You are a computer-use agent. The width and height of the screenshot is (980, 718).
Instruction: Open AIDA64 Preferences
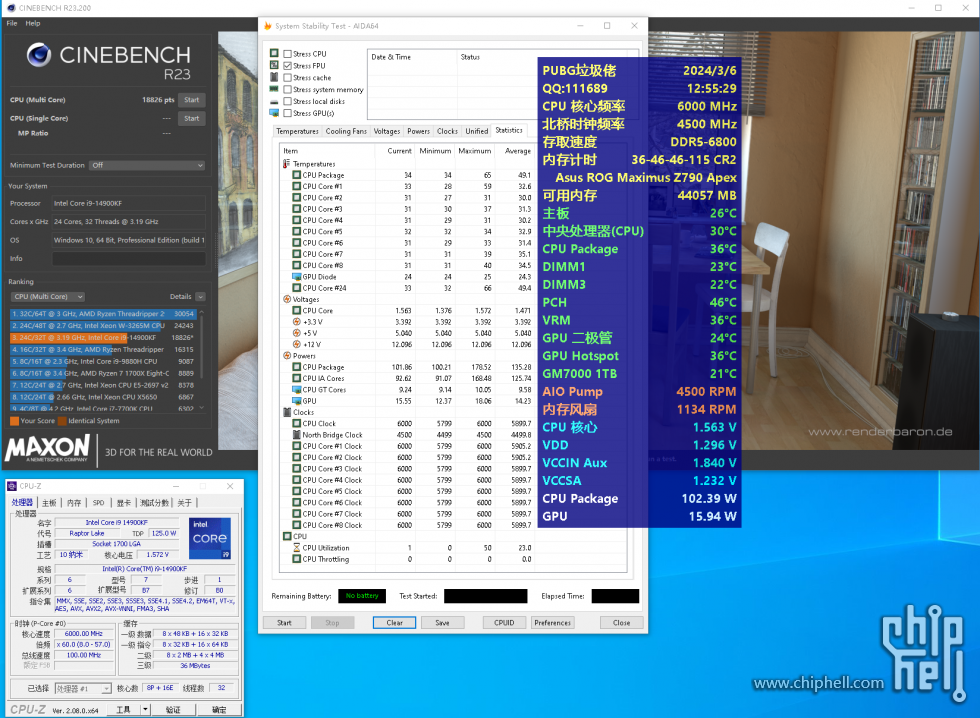(552, 622)
